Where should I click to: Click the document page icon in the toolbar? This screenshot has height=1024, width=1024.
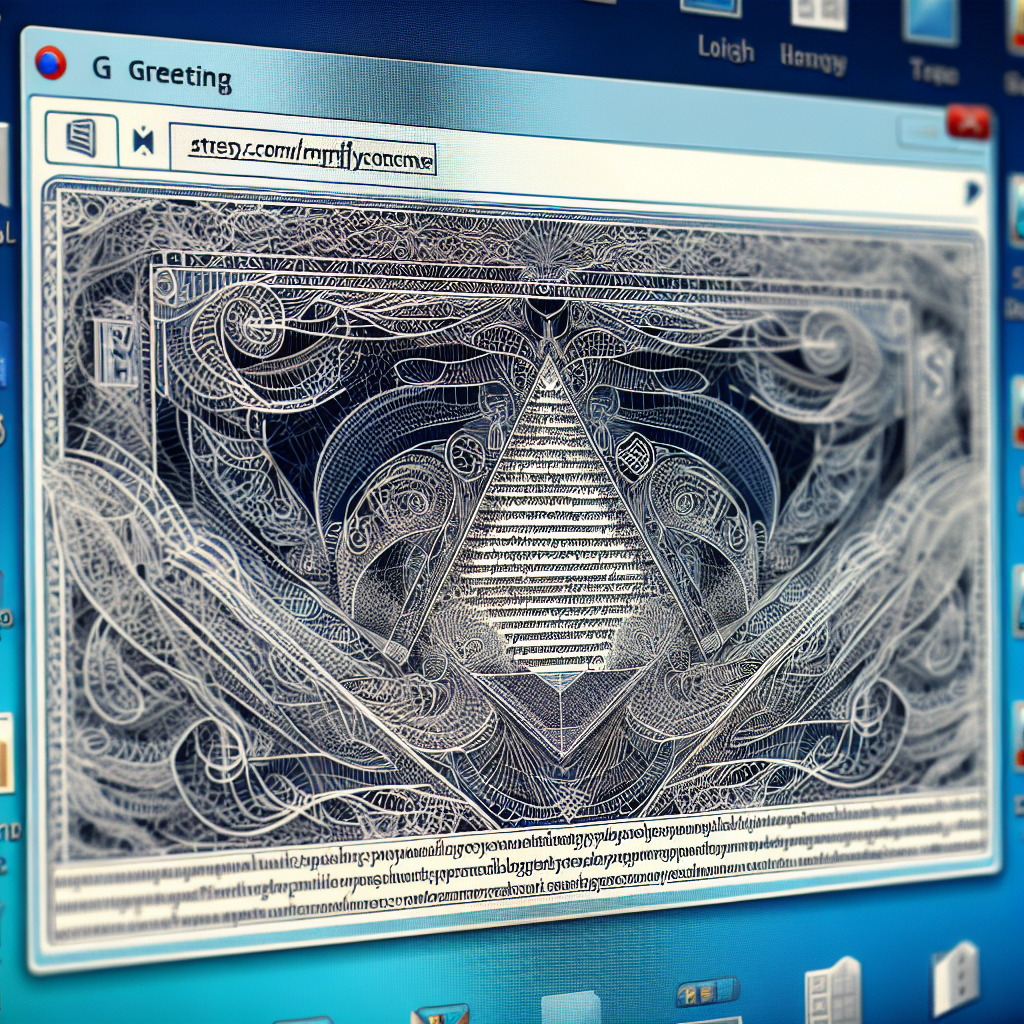point(81,136)
